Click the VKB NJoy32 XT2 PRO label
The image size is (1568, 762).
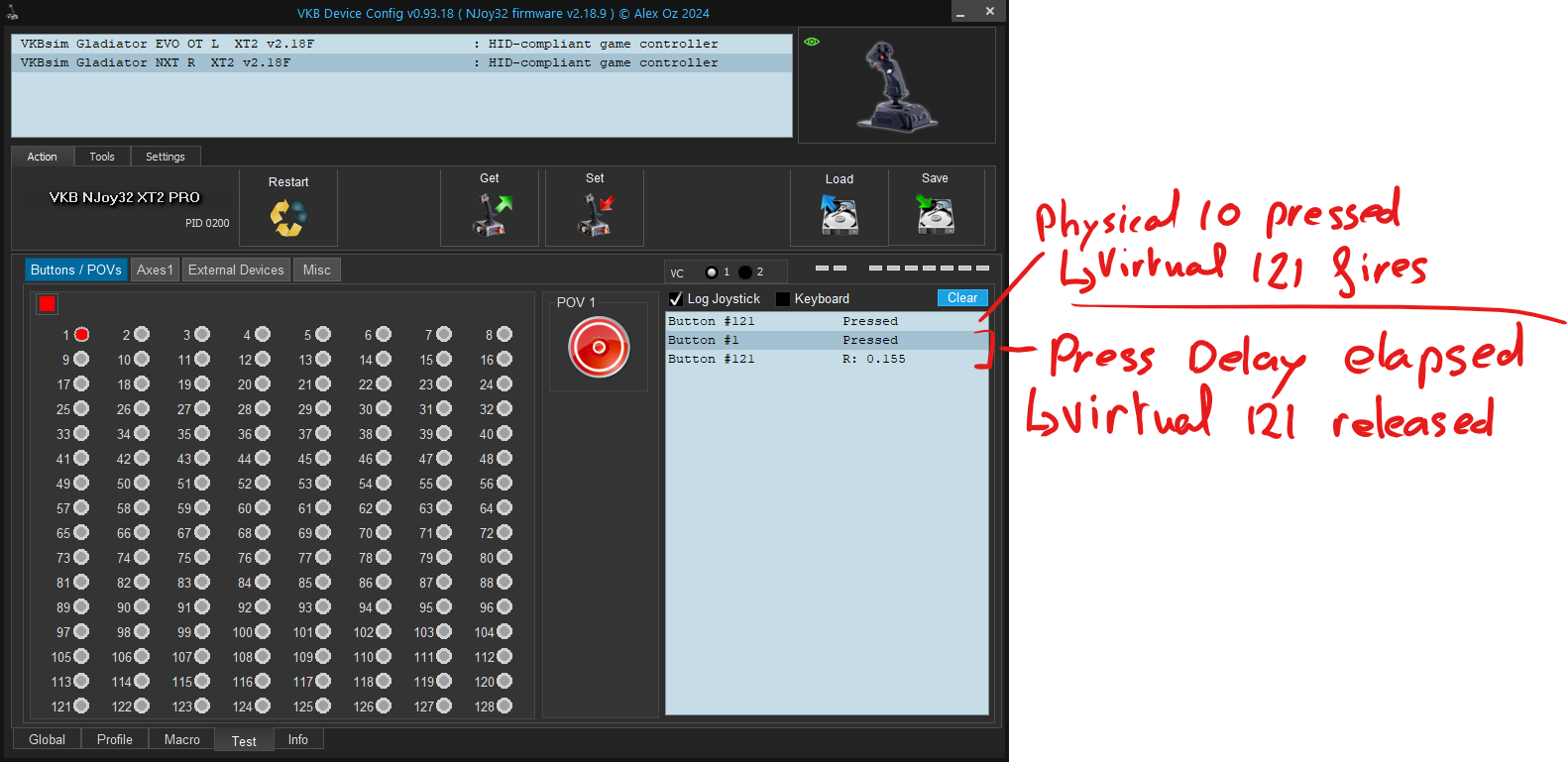click(125, 197)
